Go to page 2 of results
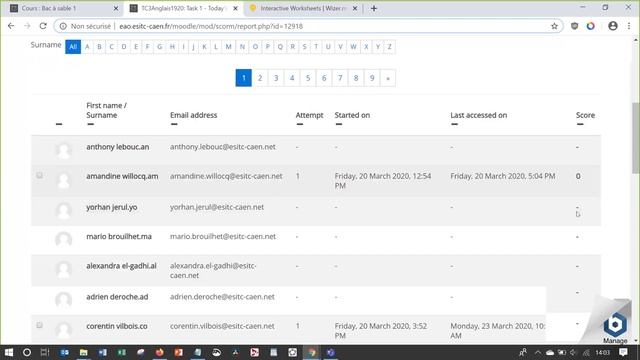 (x=260, y=78)
